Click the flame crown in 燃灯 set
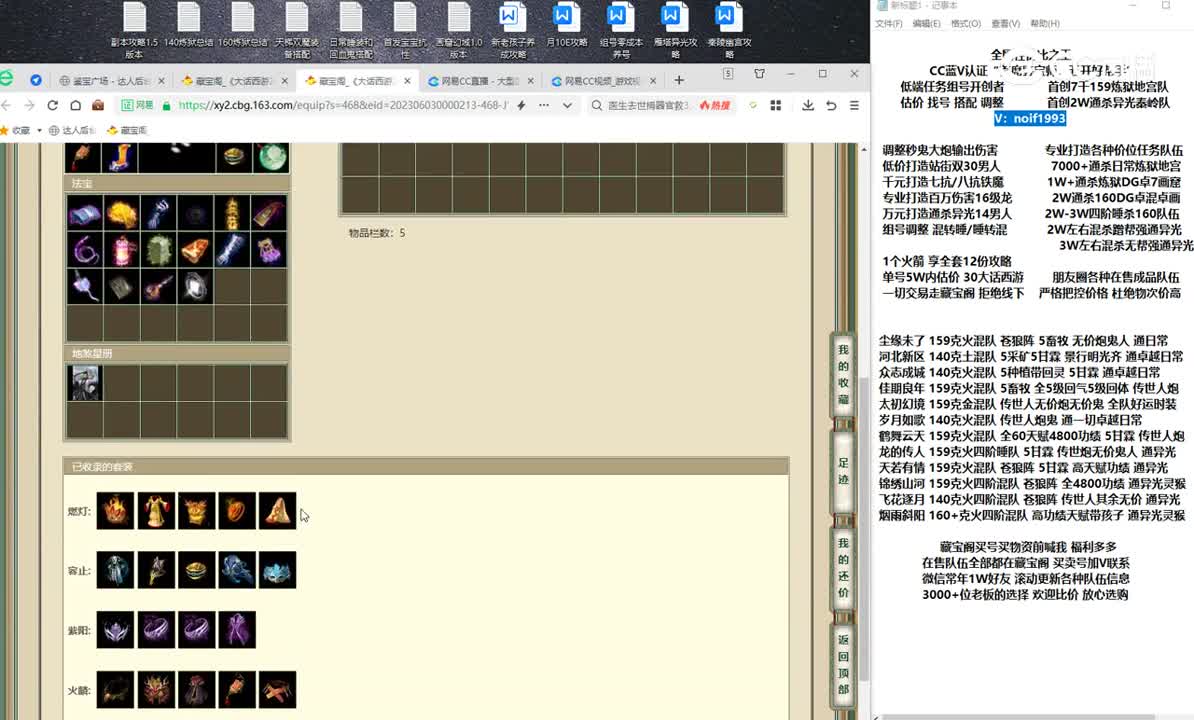The width and height of the screenshot is (1194, 720). 116,511
